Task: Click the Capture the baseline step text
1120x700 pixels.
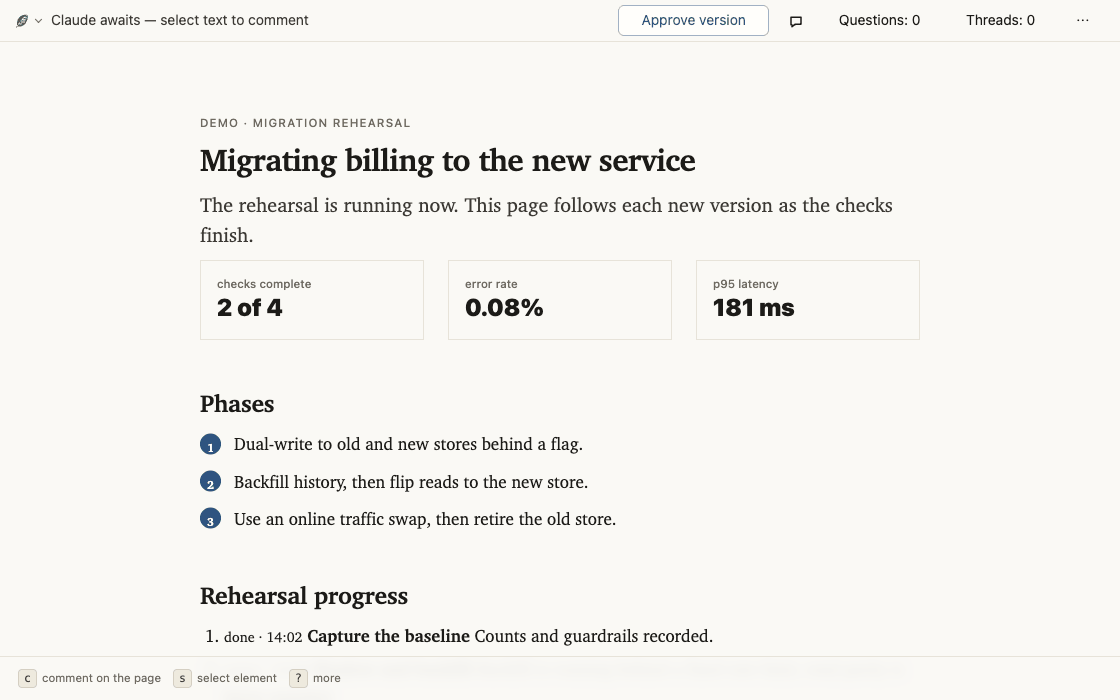Action: click(x=389, y=636)
